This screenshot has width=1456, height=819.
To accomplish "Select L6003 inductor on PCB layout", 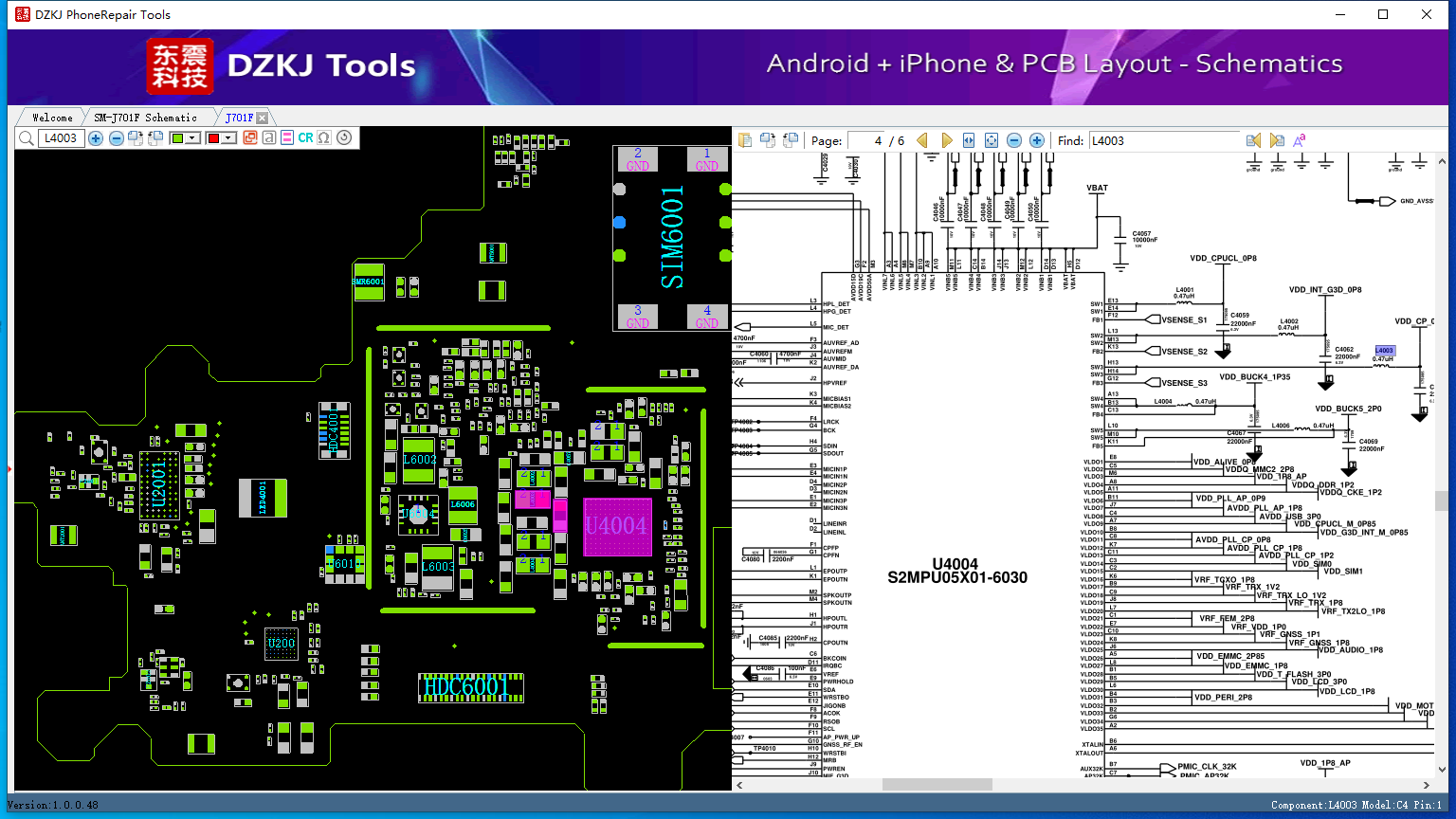I will pos(437,567).
